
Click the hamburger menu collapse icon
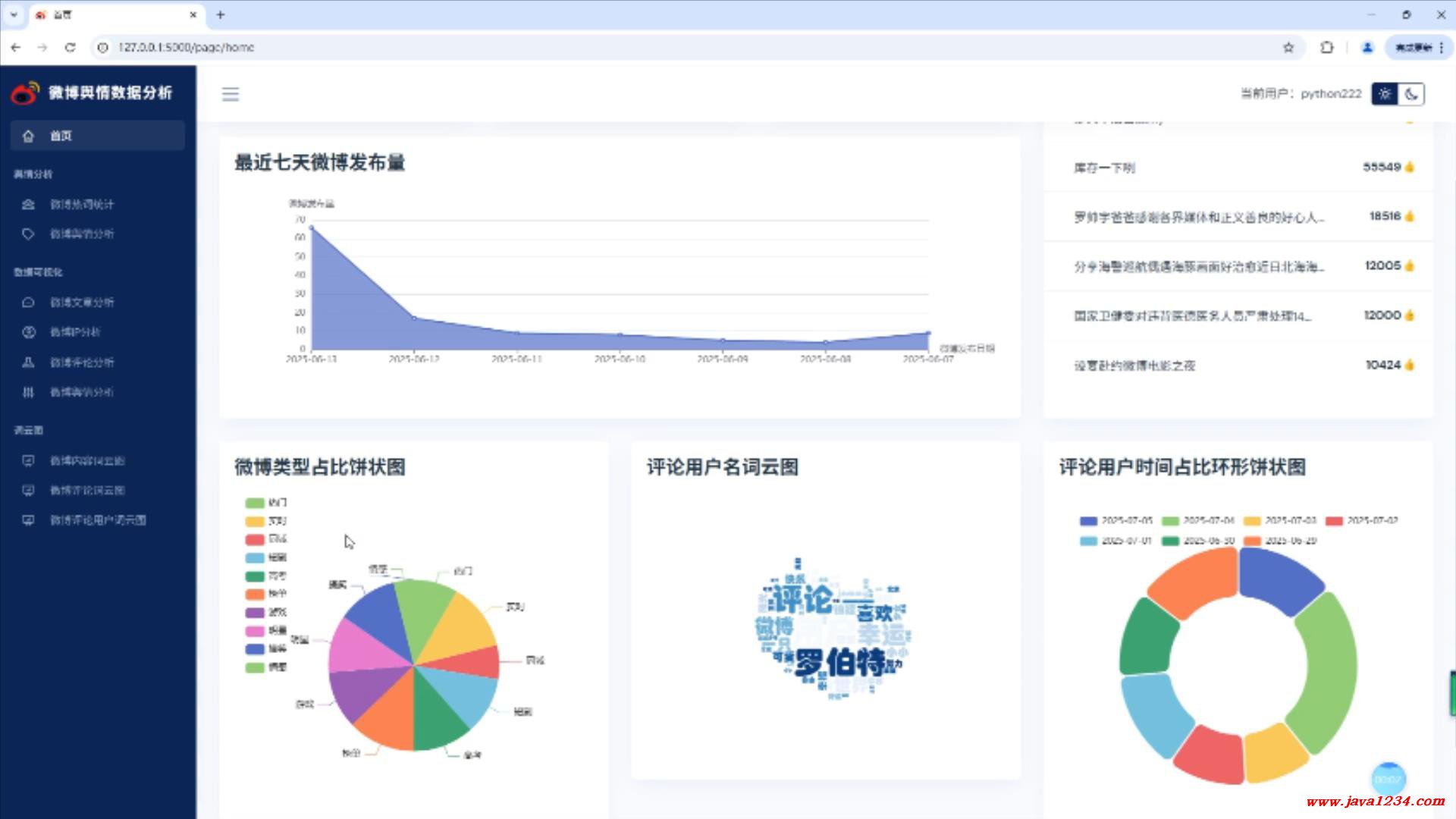click(231, 94)
